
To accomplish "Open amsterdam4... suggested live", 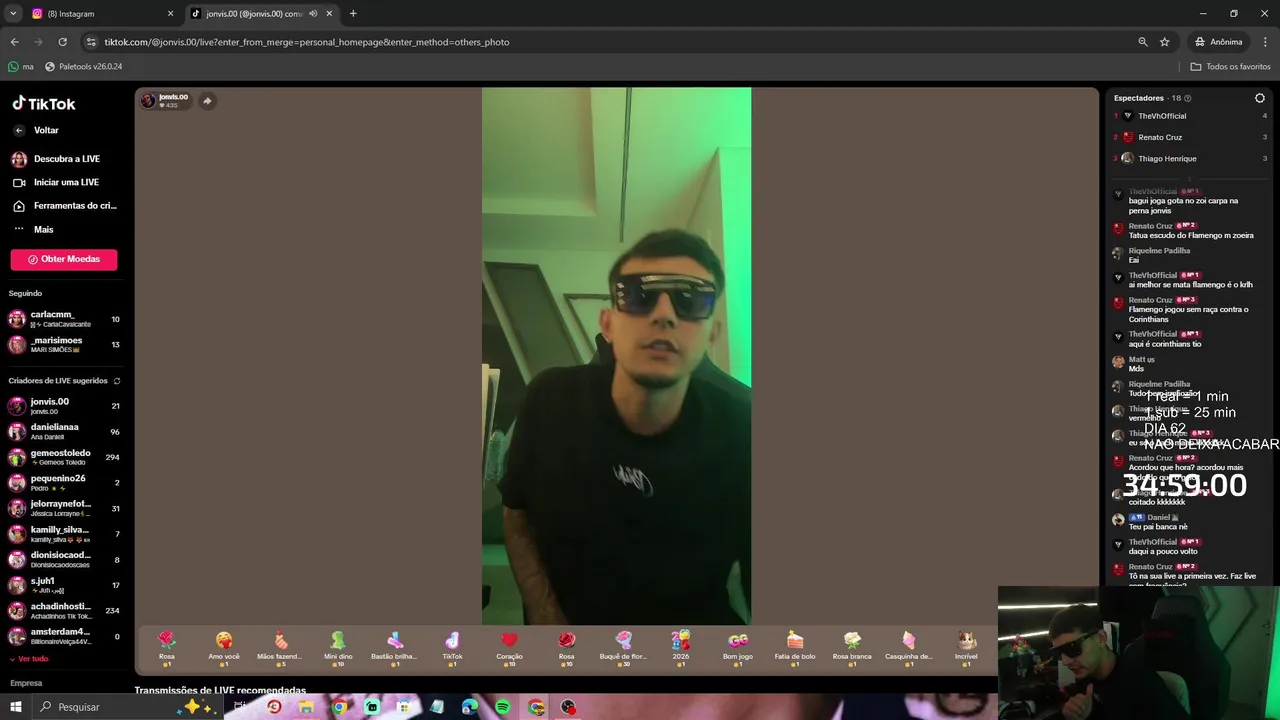I will (x=64, y=636).
